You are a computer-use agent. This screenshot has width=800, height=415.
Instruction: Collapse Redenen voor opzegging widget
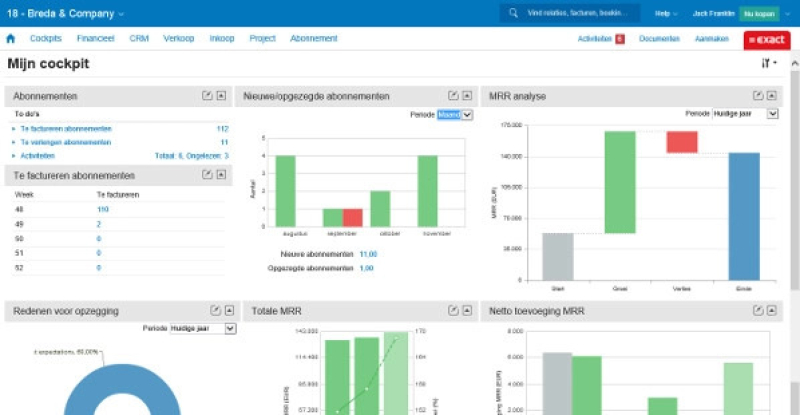230,310
